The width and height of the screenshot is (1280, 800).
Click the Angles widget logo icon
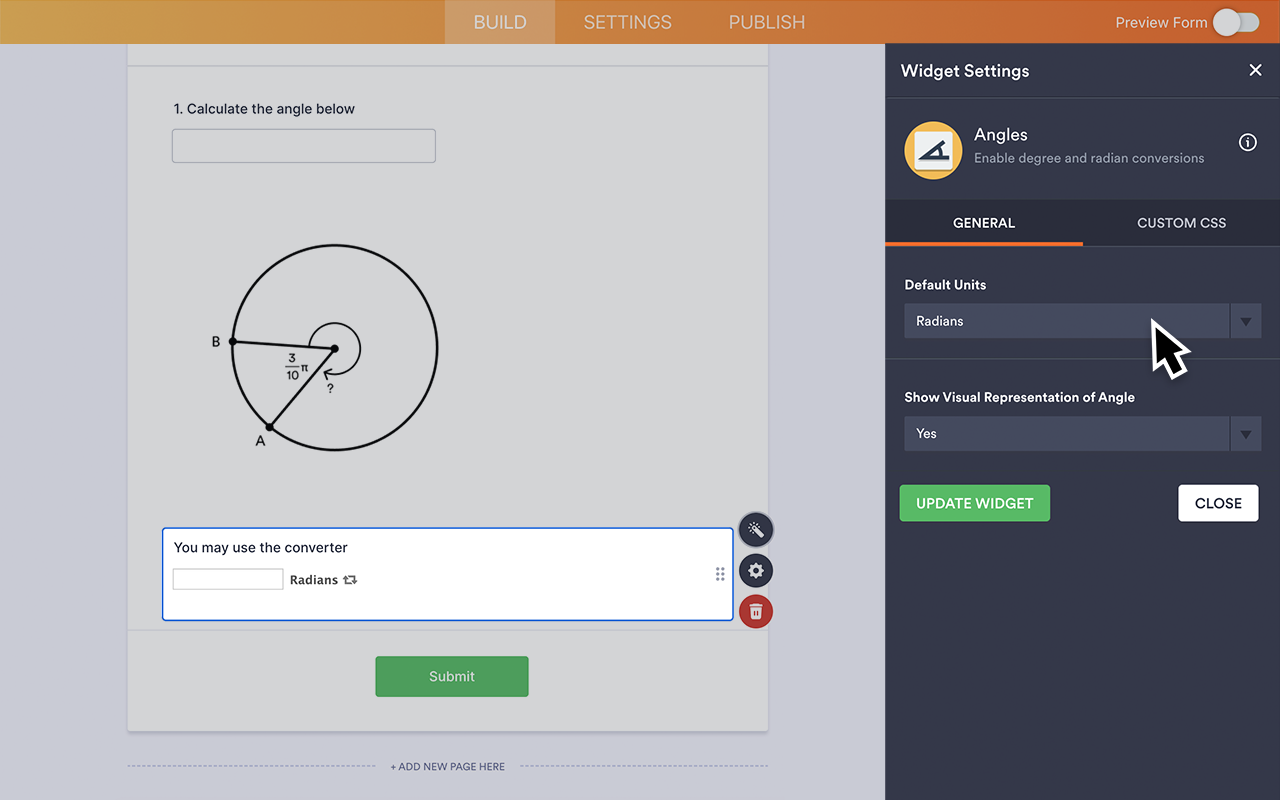pyautogui.click(x=932, y=150)
